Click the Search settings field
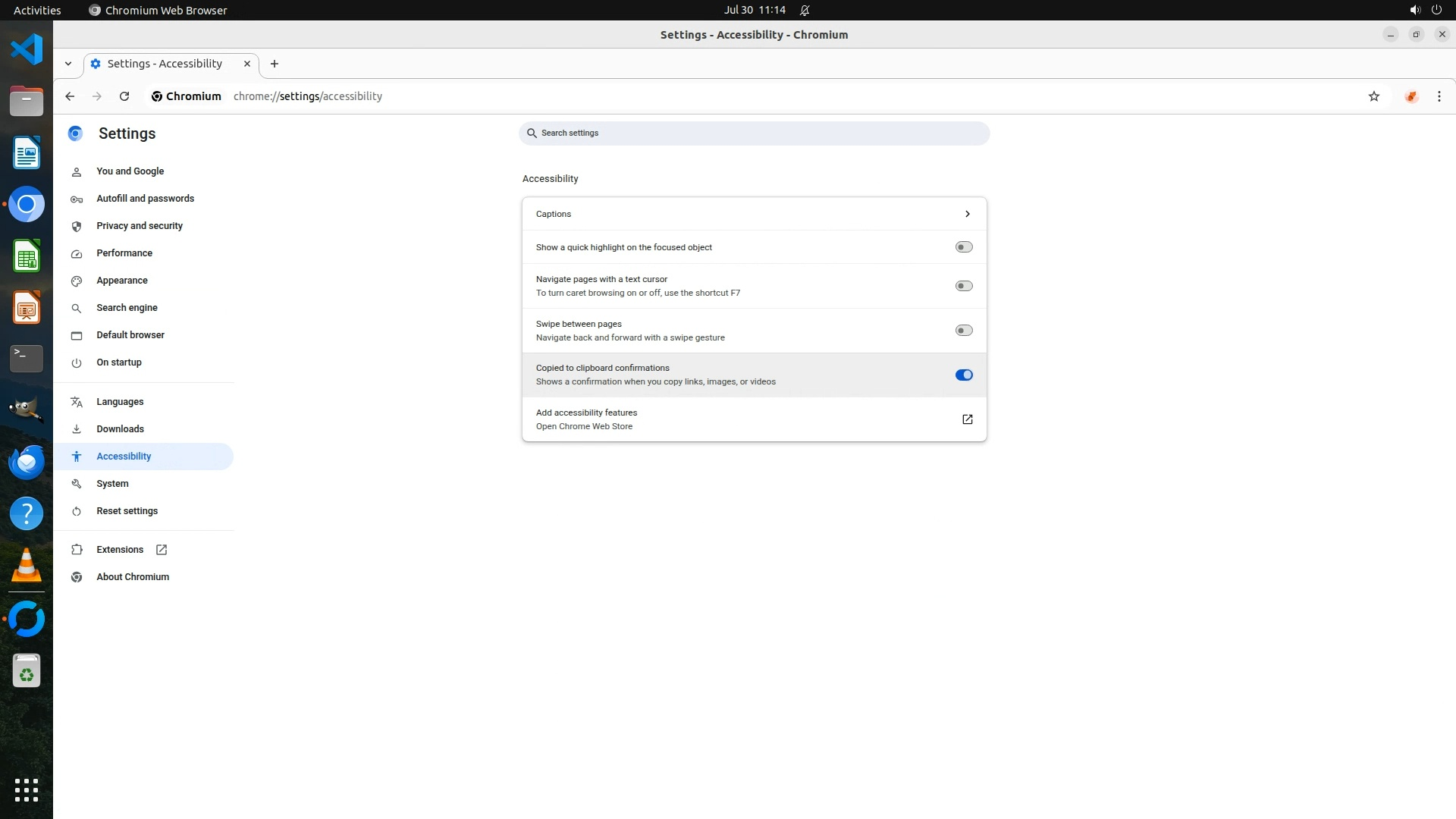 click(x=754, y=133)
